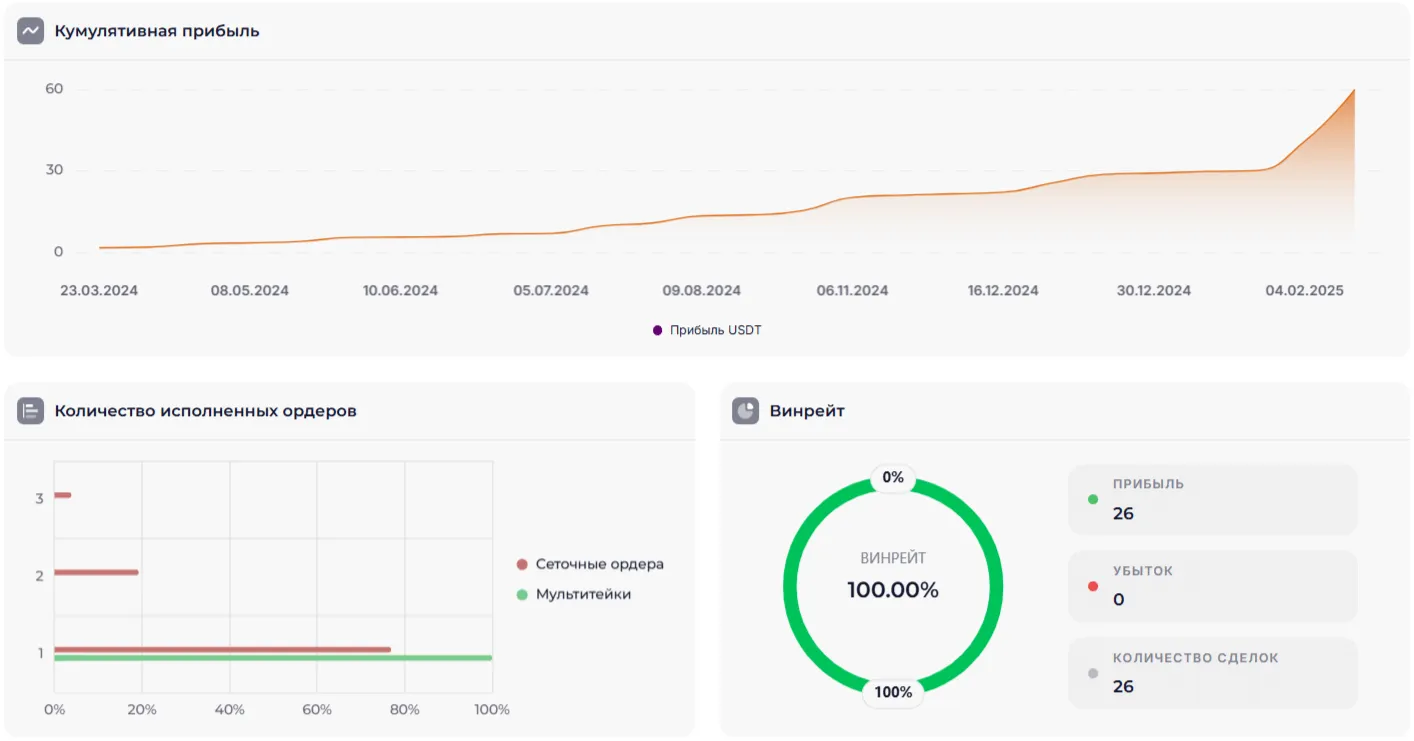The height and width of the screenshot is (741, 1414).
Task: Click the Количество исполненных ордеров heading
Action: (205, 411)
